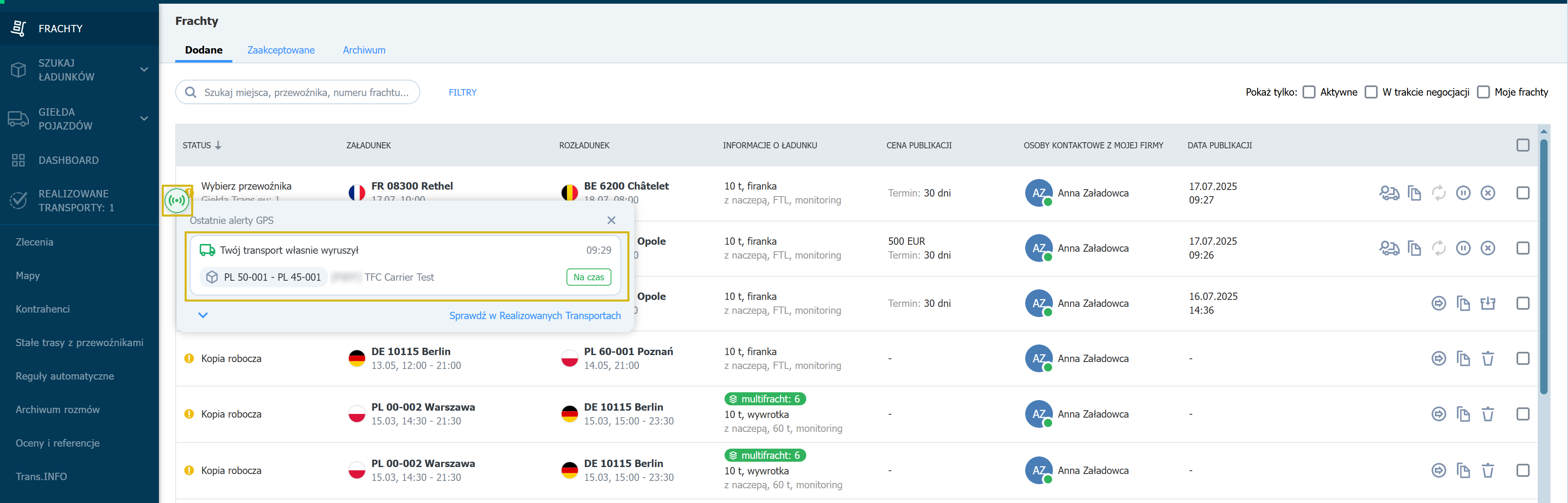Click the FR 08300 Rethel loading place
Viewport: 1568px width, 503px height.
tap(412, 186)
